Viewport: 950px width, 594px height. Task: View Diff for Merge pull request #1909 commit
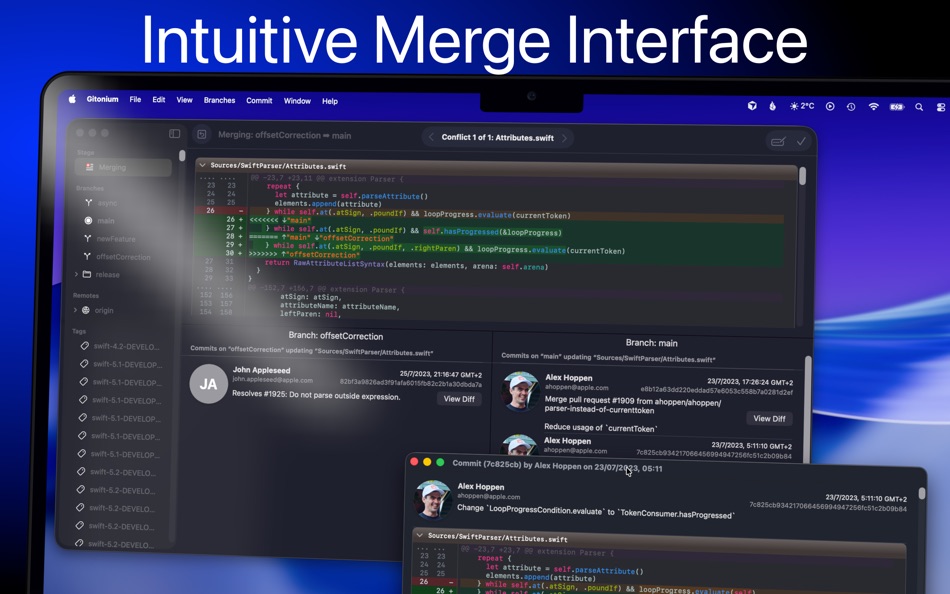click(x=769, y=418)
